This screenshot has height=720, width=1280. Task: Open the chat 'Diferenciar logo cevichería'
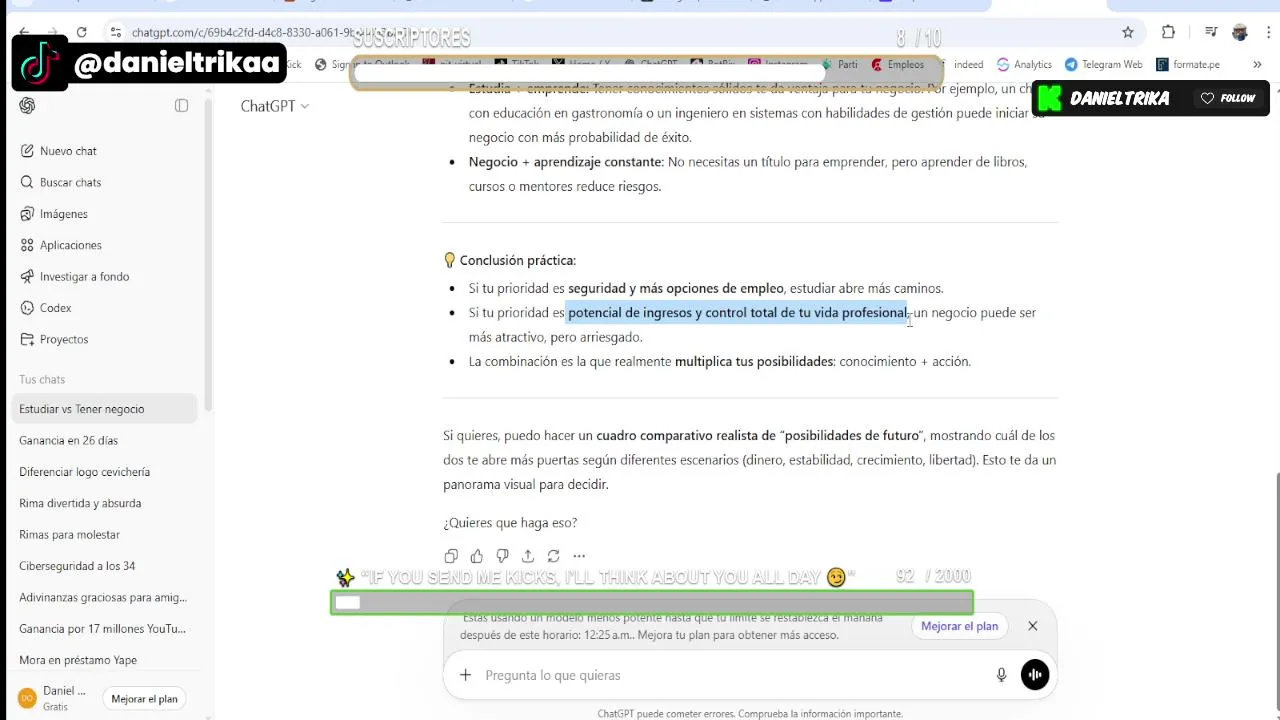[x=105, y=472]
